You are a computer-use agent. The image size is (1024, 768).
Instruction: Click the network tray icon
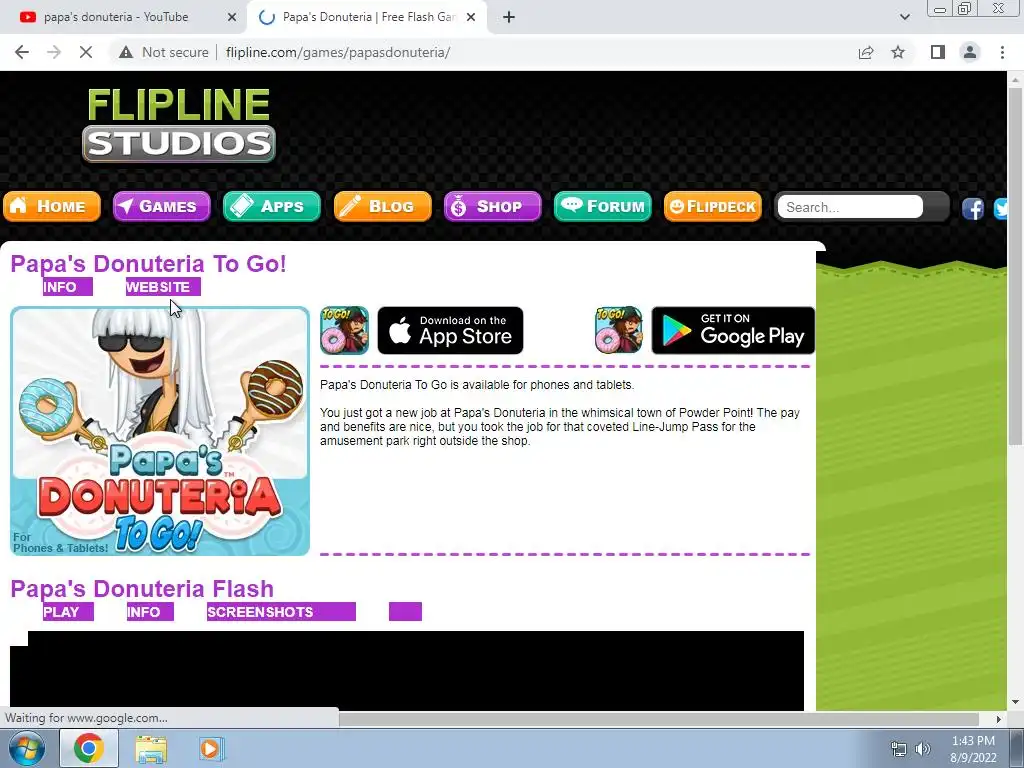coord(899,749)
